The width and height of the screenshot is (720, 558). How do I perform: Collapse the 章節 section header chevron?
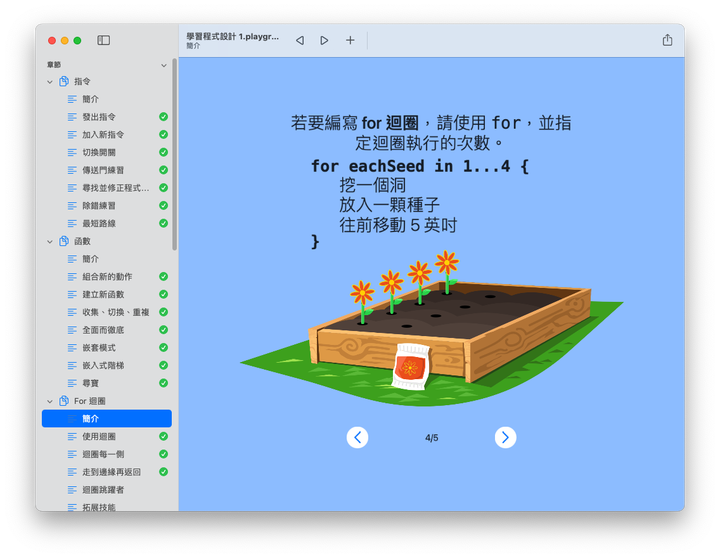click(x=163, y=65)
